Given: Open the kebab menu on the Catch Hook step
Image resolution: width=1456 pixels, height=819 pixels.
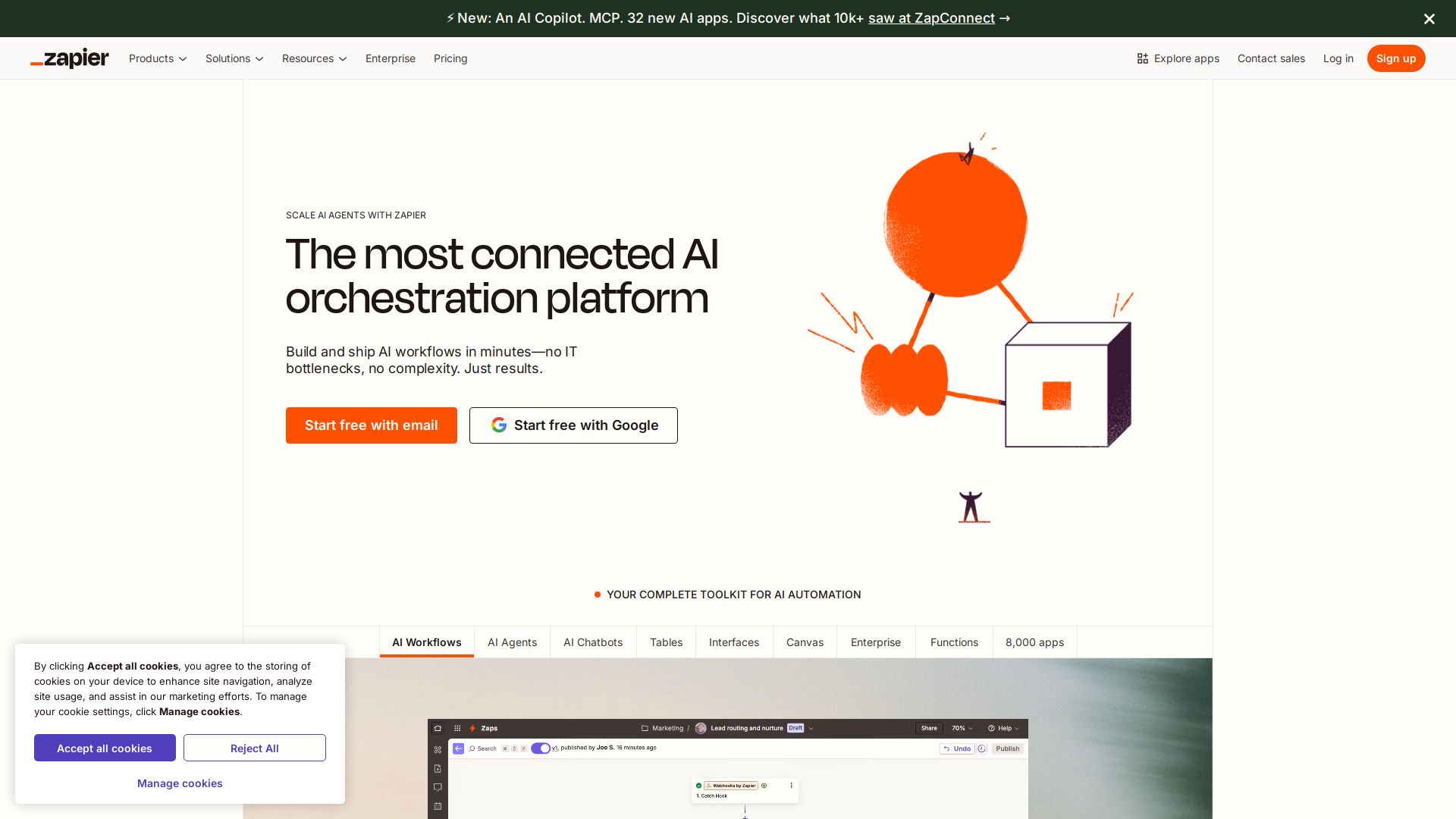Looking at the screenshot, I should click(792, 786).
